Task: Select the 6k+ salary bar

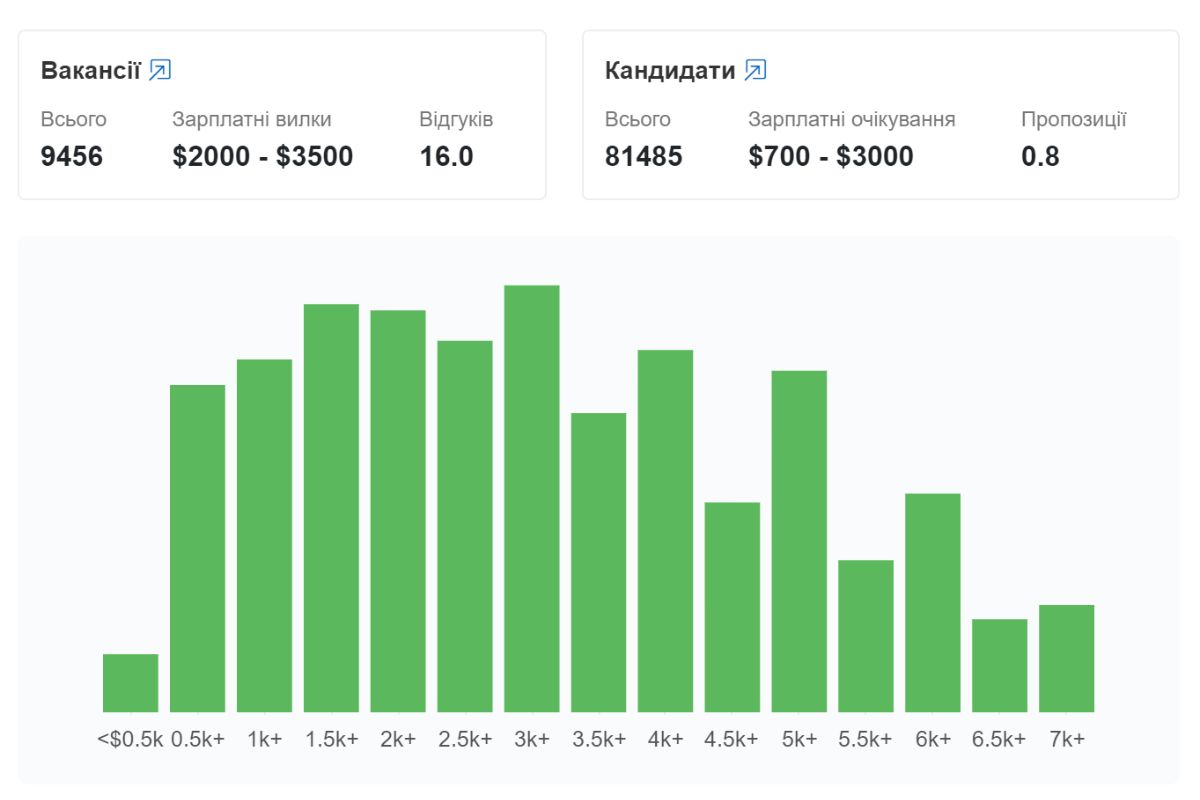Action: coord(933,602)
